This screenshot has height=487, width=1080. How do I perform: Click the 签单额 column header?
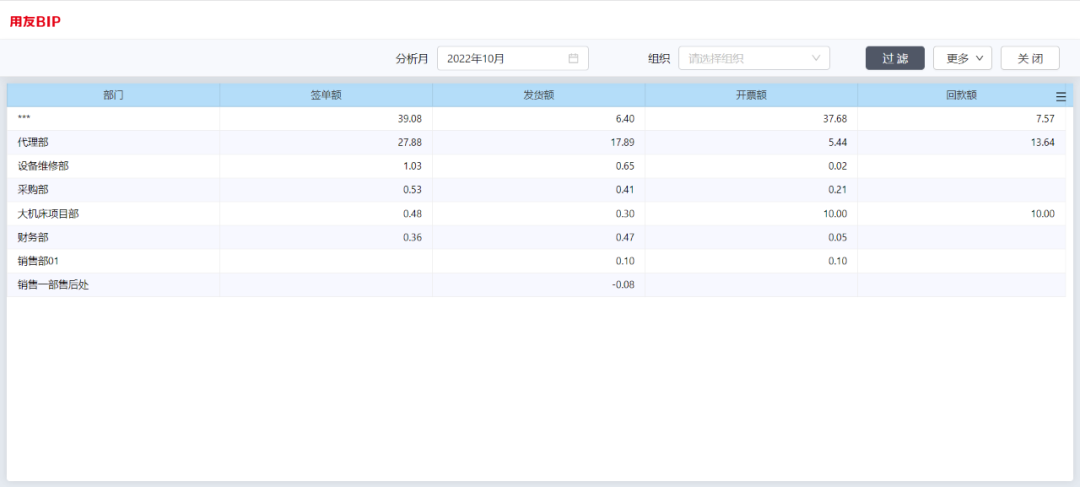(x=326, y=96)
